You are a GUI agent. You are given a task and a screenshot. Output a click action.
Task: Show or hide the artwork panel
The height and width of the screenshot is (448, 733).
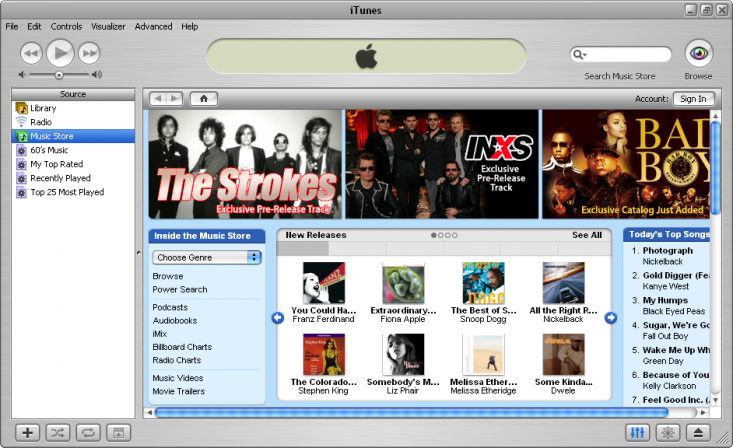click(x=118, y=432)
